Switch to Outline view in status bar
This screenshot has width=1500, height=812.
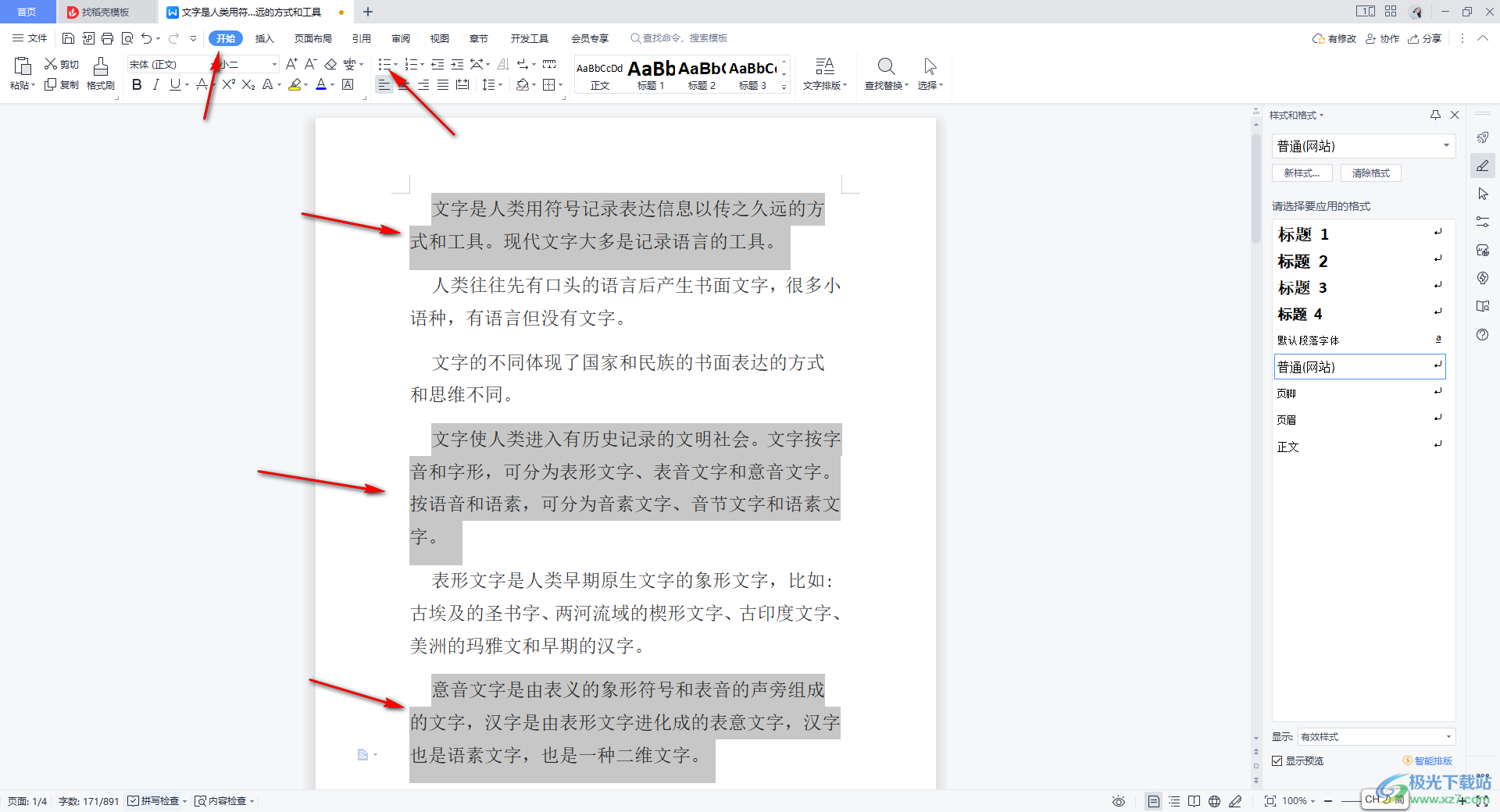(1174, 801)
